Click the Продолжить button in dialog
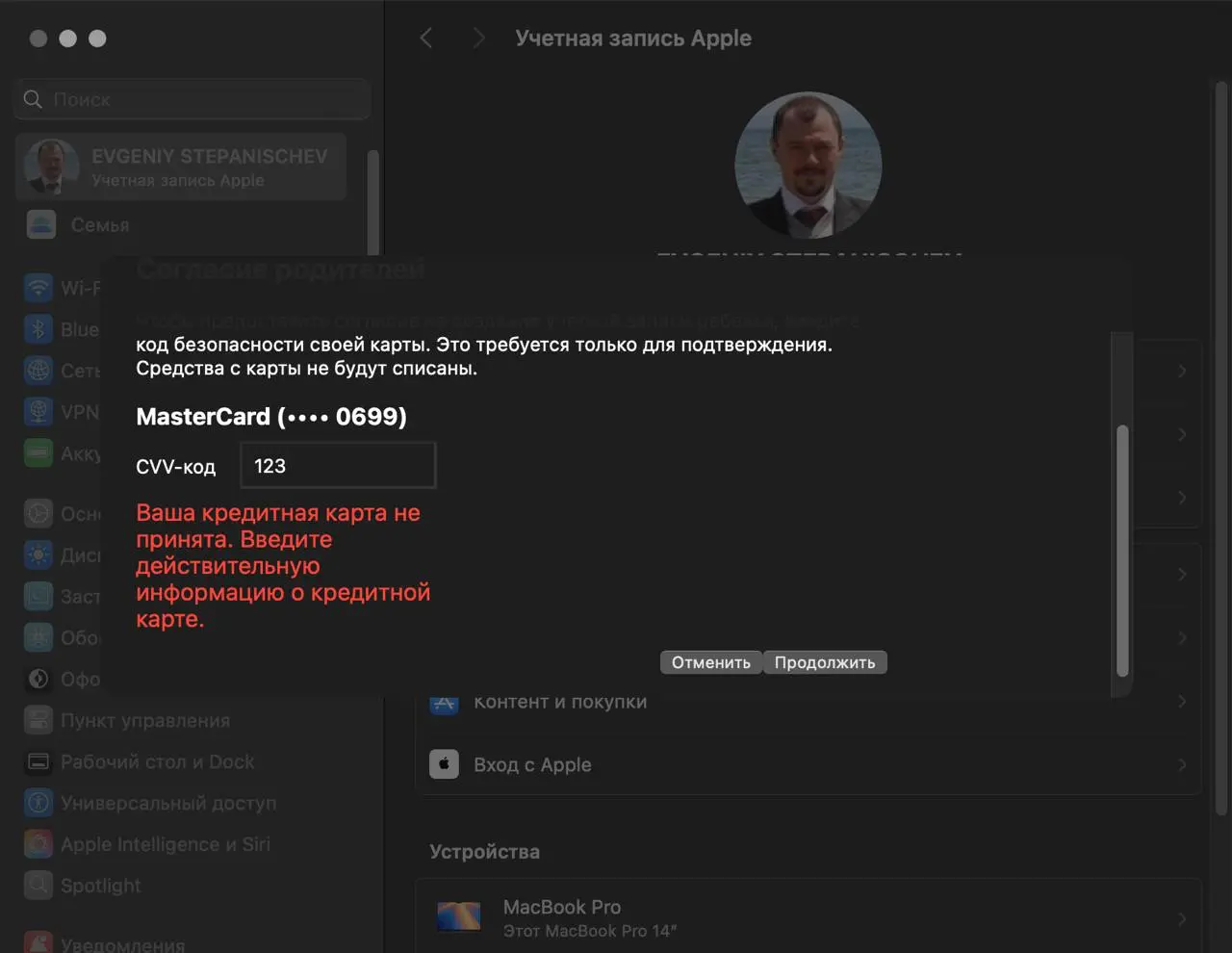 click(x=825, y=662)
